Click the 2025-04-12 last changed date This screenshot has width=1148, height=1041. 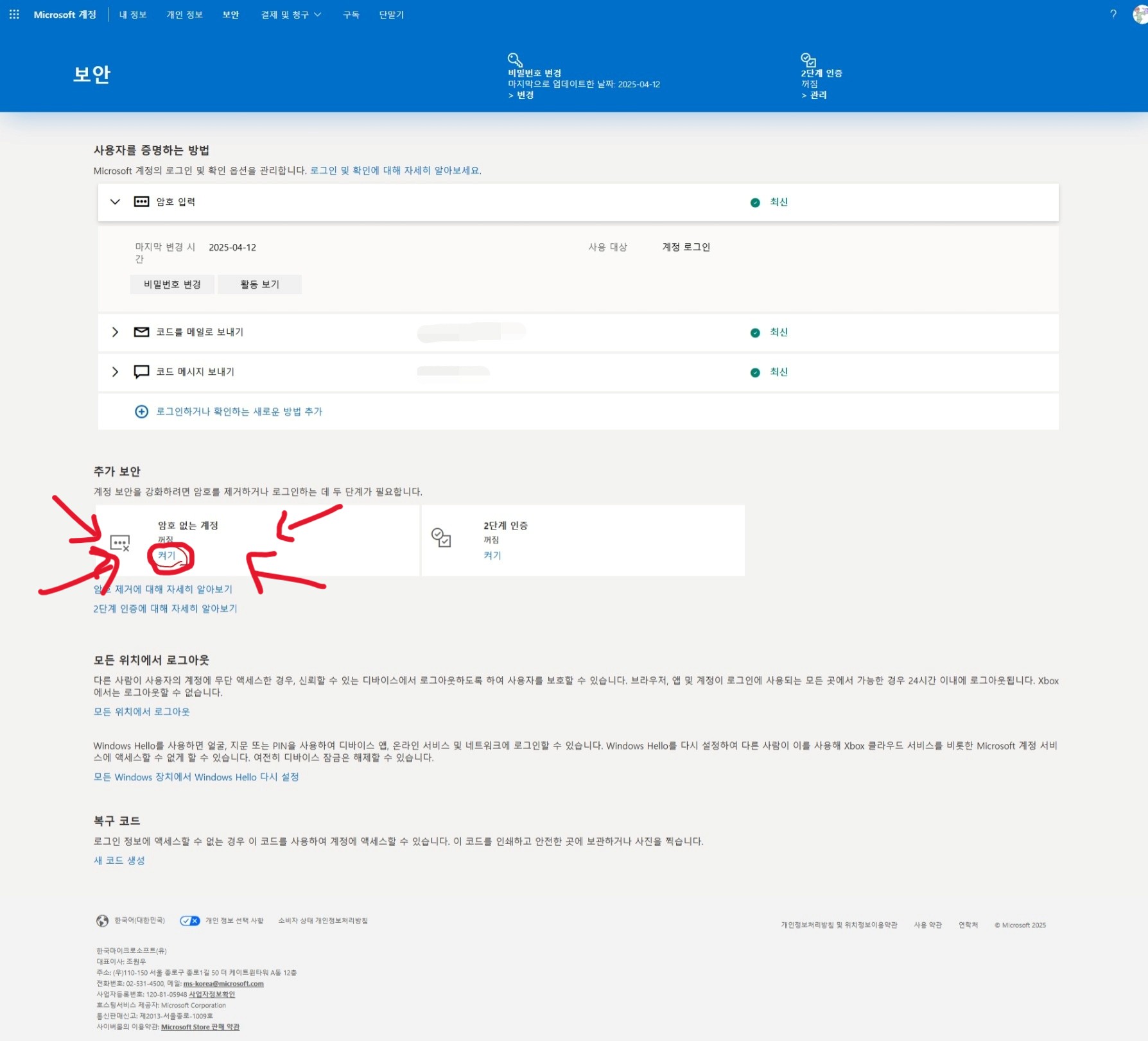click(232, 248)
